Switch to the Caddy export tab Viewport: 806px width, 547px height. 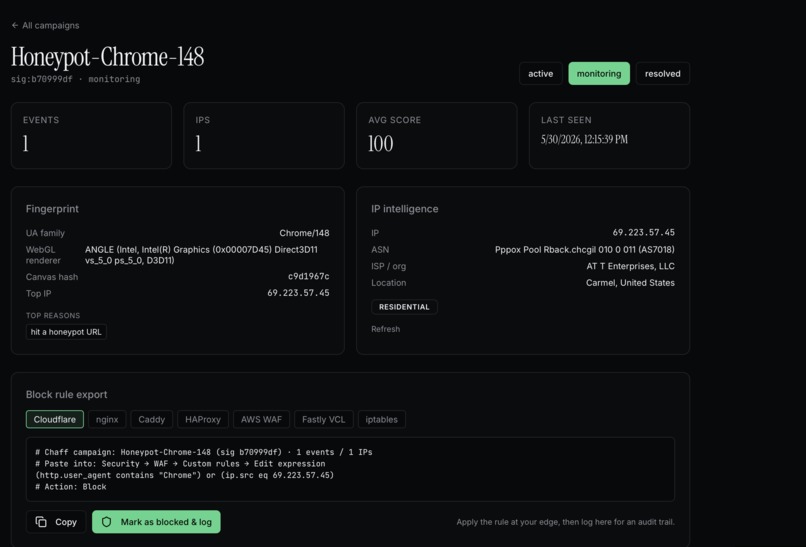click(x=152, y=420)
